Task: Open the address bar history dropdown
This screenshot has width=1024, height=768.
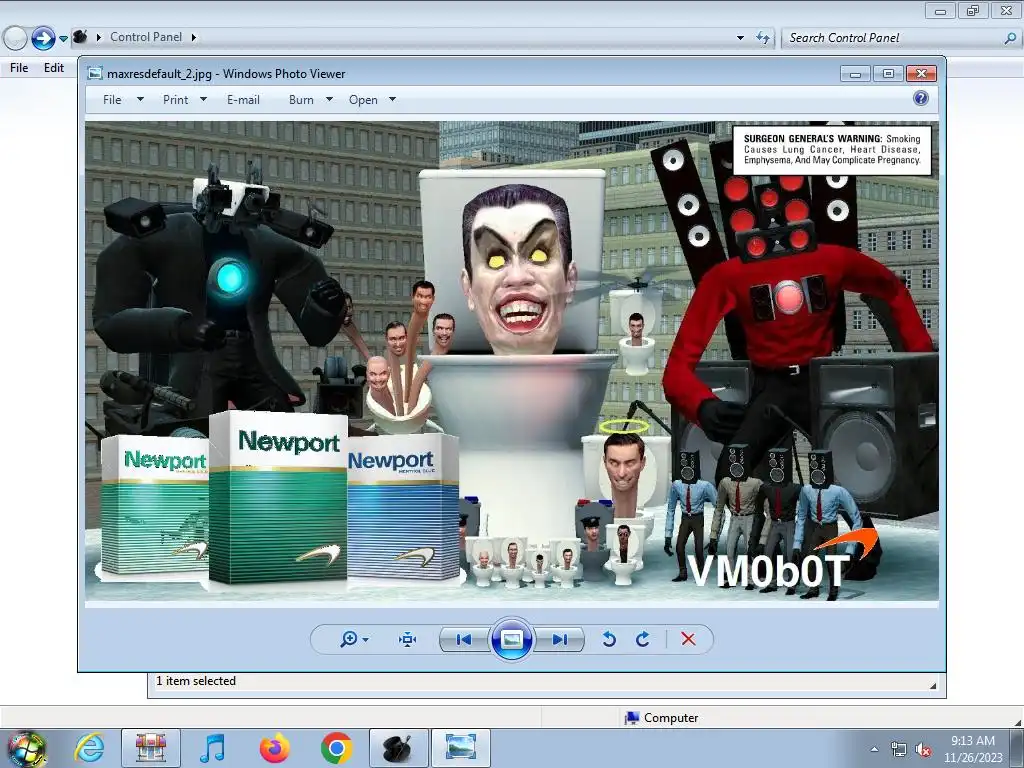Action: tap(740, 38)
